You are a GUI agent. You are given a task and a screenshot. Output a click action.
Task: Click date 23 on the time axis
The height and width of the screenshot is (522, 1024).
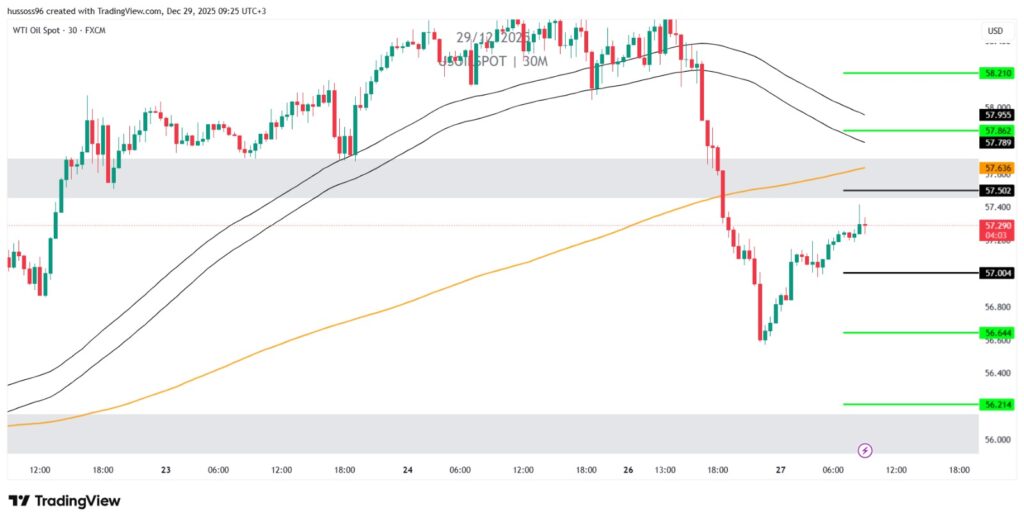click(x=164, y=469)
